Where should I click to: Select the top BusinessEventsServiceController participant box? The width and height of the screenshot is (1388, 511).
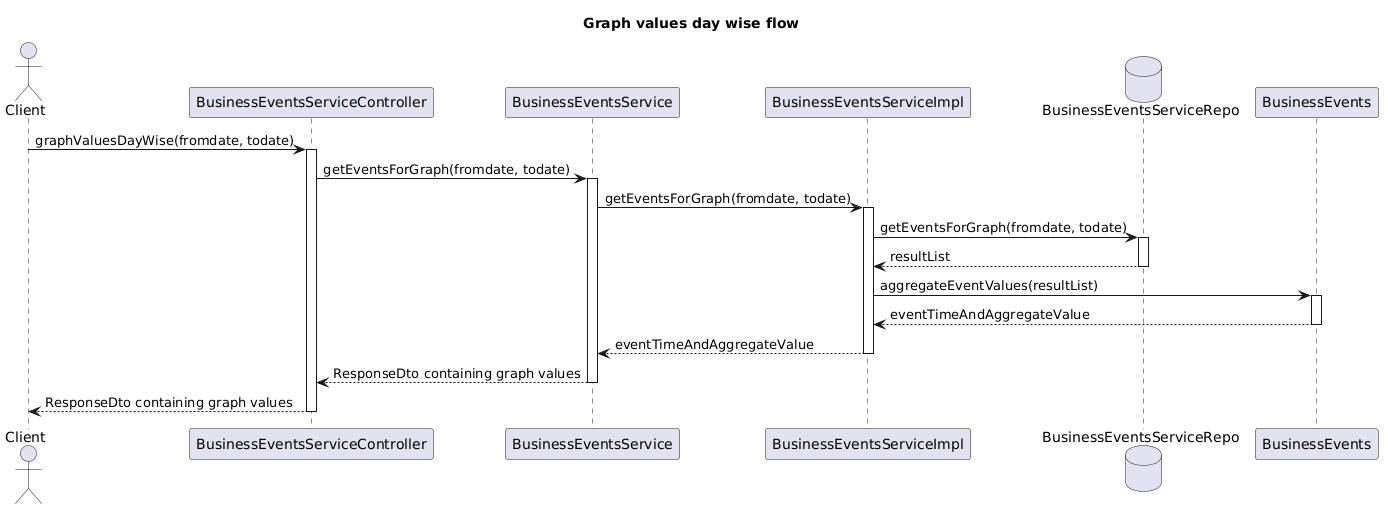(311, 102)
